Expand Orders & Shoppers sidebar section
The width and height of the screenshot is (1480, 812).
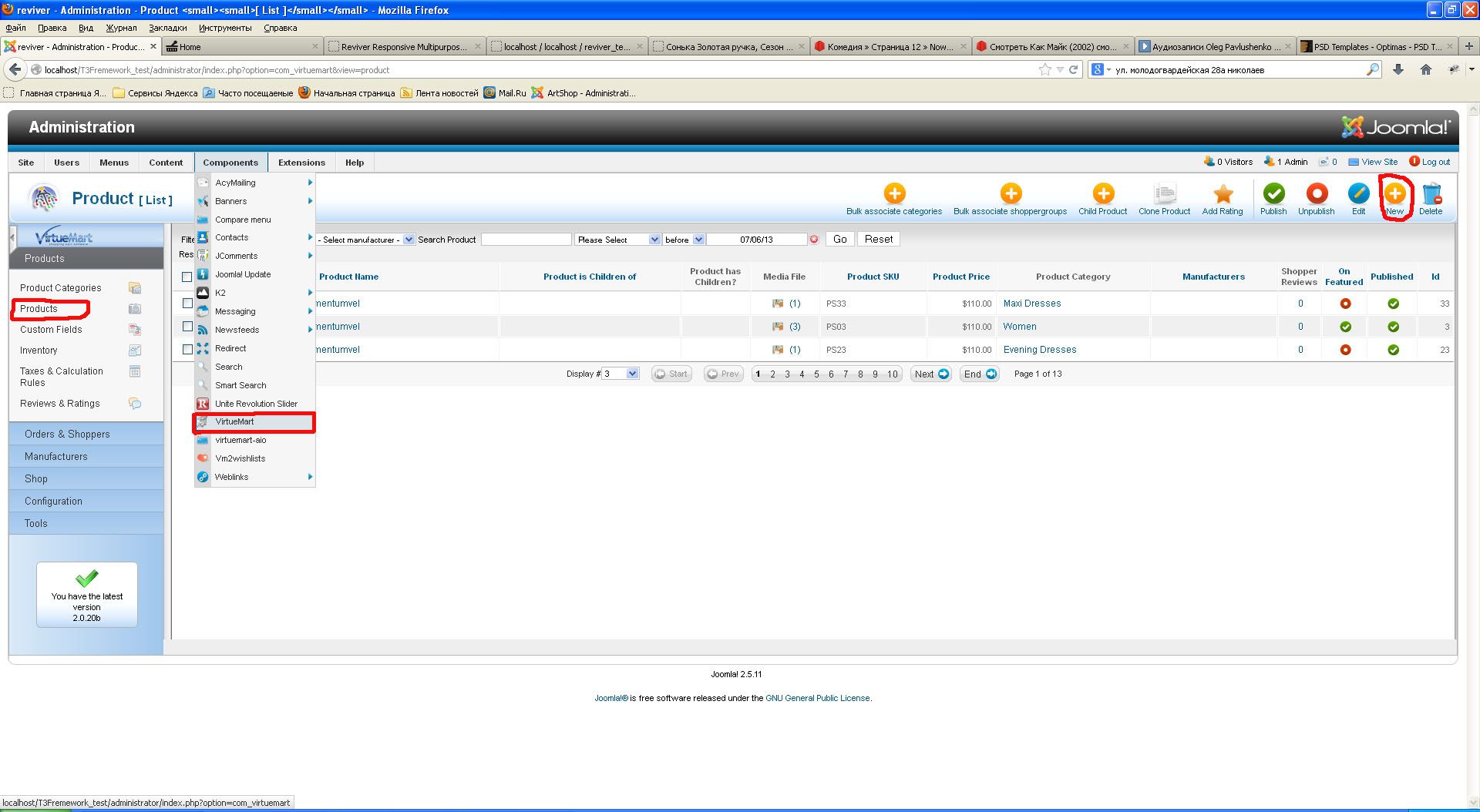(86, 435)
